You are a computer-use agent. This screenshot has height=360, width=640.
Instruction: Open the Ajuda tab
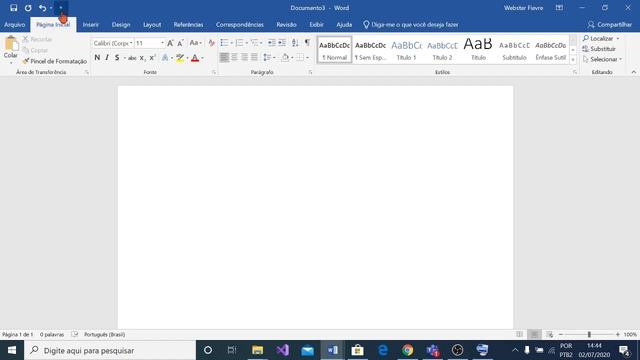pyautogui.click(x=344, y=24)
